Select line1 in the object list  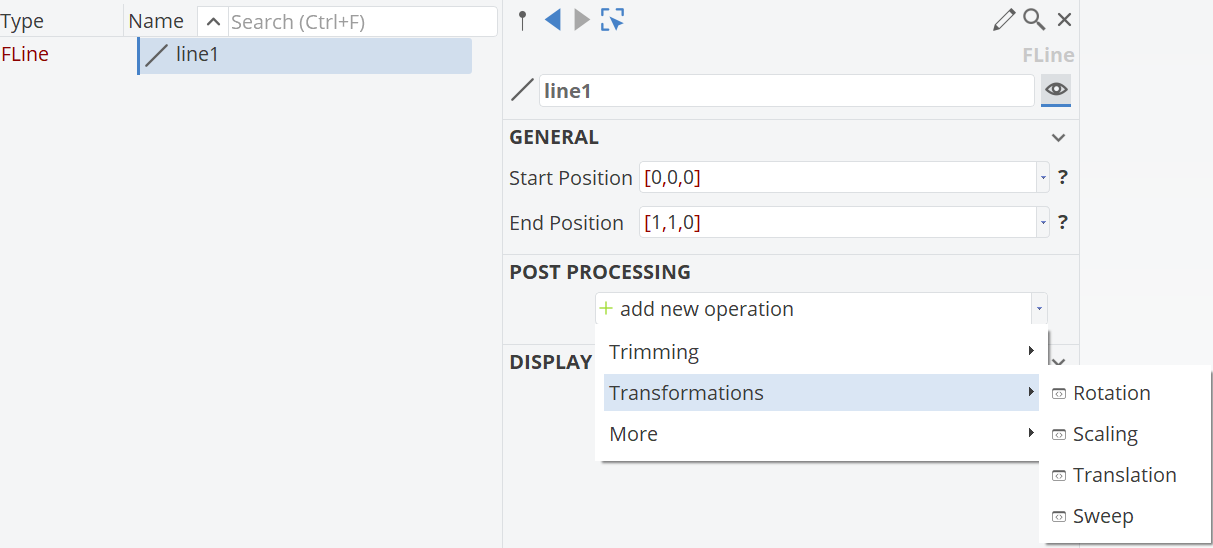pyautogui.click(x=305, y=55)
